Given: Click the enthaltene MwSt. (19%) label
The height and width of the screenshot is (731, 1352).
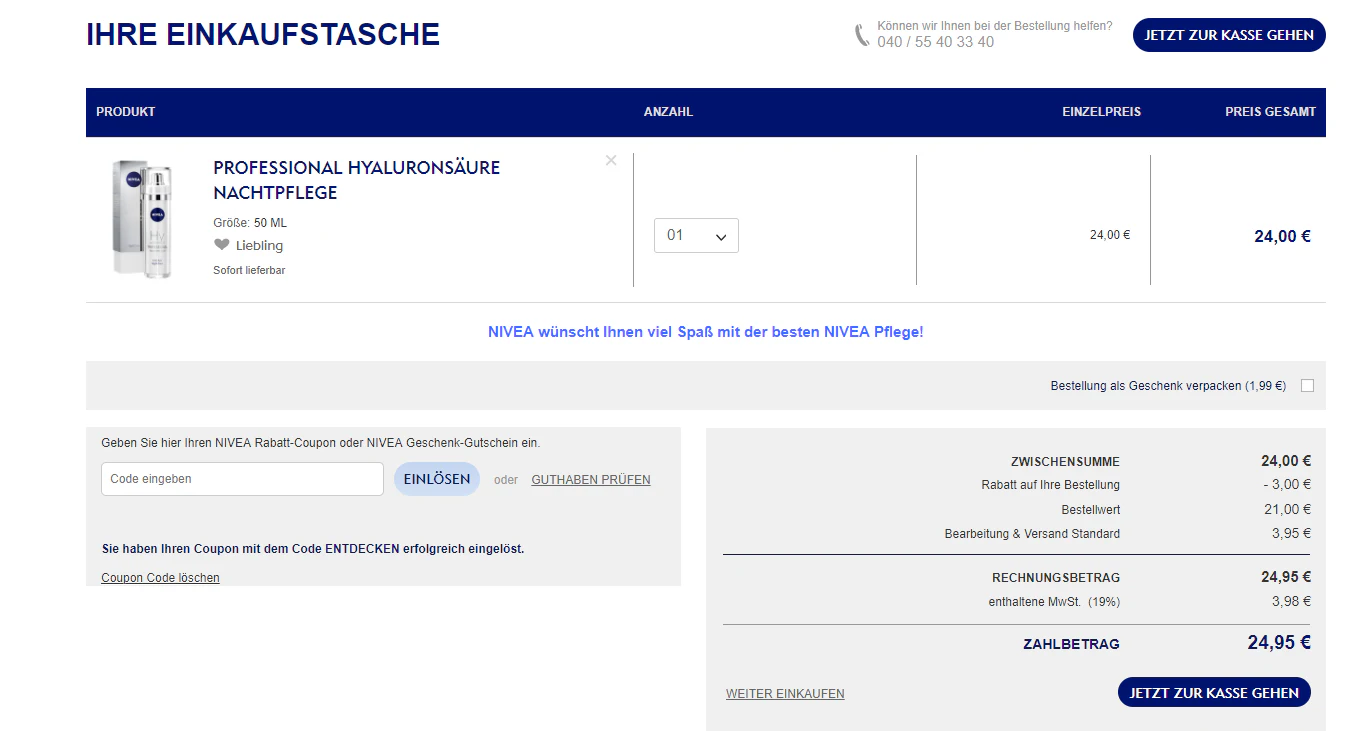Looking at the screenshot, I should pyautogui.click(x=1054, y=602).
